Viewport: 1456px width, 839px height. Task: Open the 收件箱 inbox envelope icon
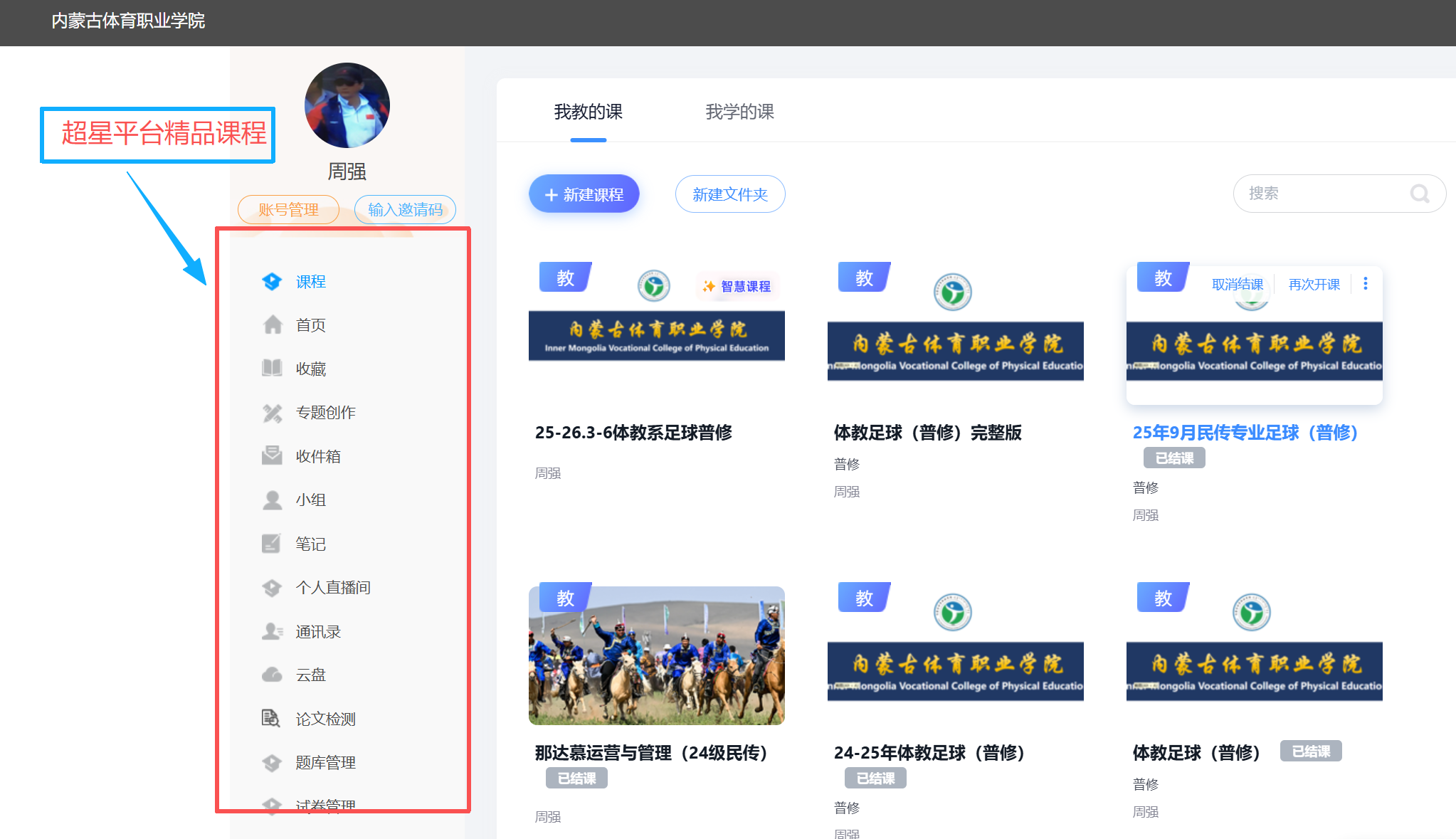tap(272, 456)
